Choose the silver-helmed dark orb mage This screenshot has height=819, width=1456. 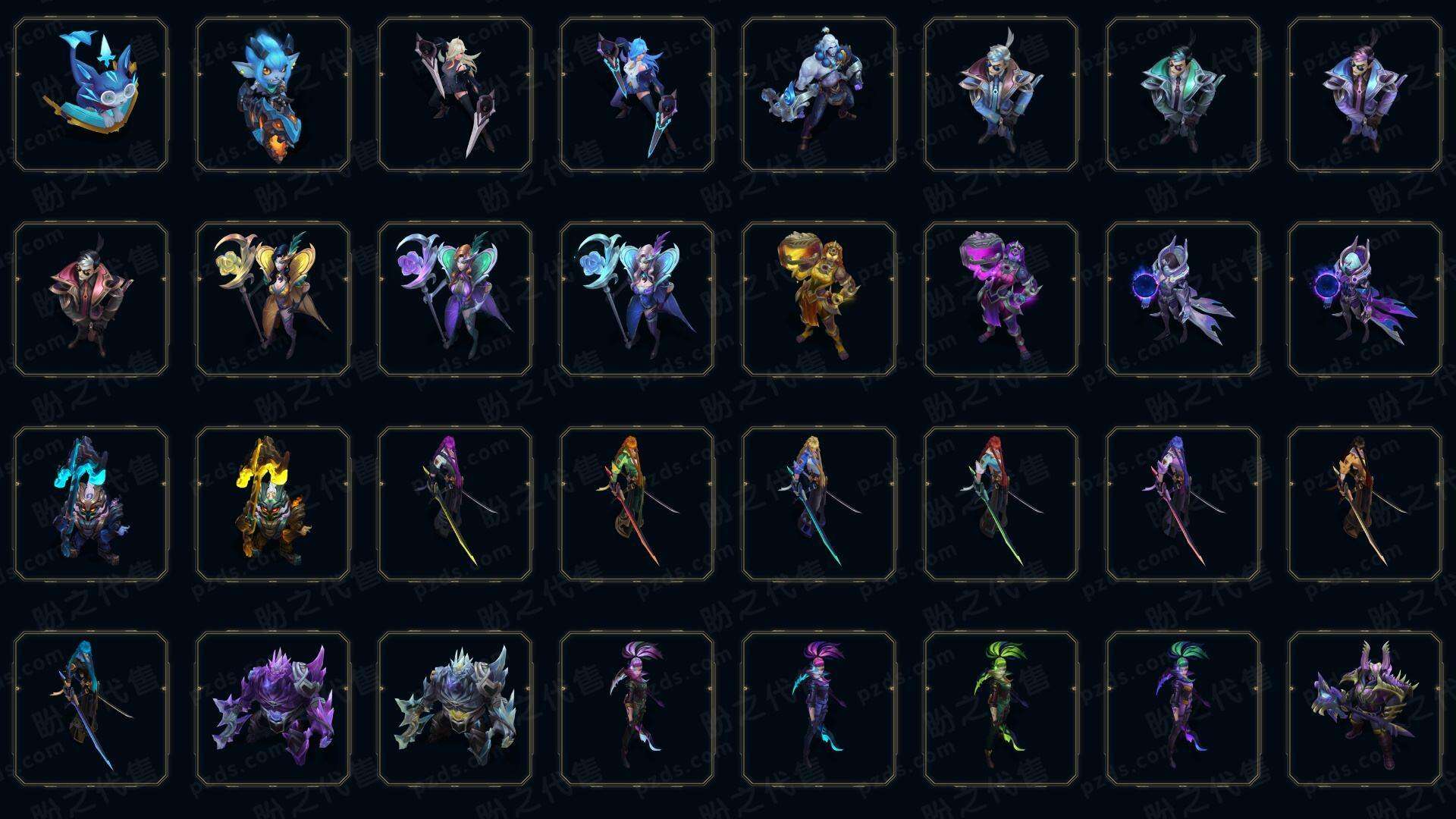[1183, 299]
